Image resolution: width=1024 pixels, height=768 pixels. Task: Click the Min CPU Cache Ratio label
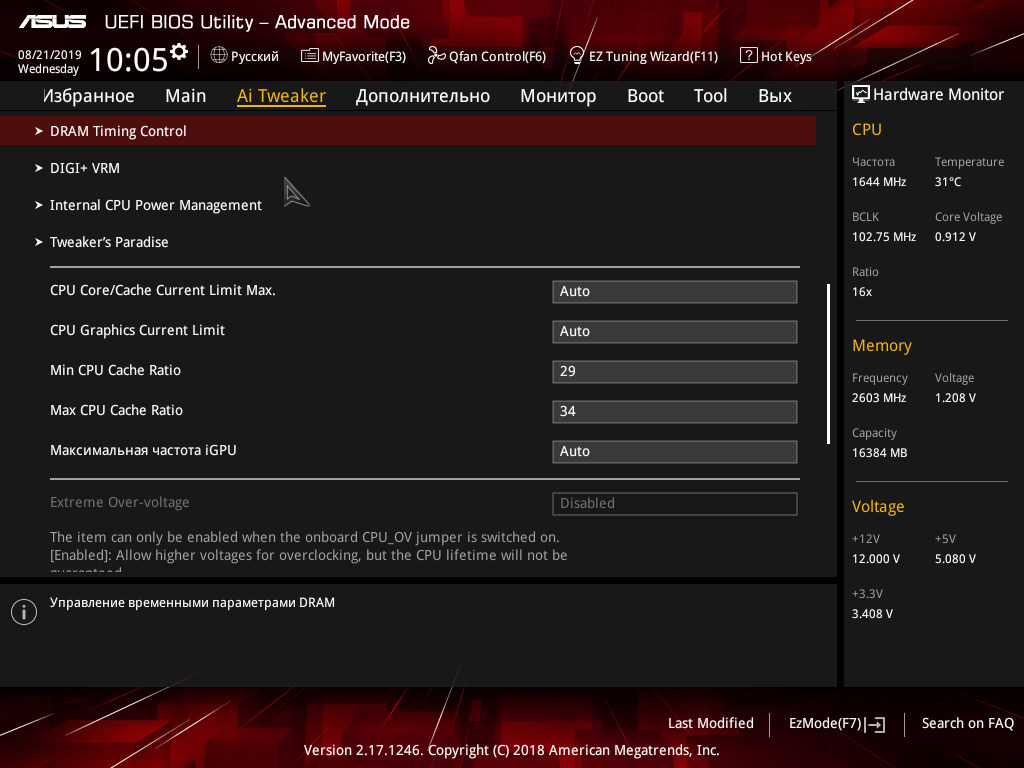click(x=116, y=370)
